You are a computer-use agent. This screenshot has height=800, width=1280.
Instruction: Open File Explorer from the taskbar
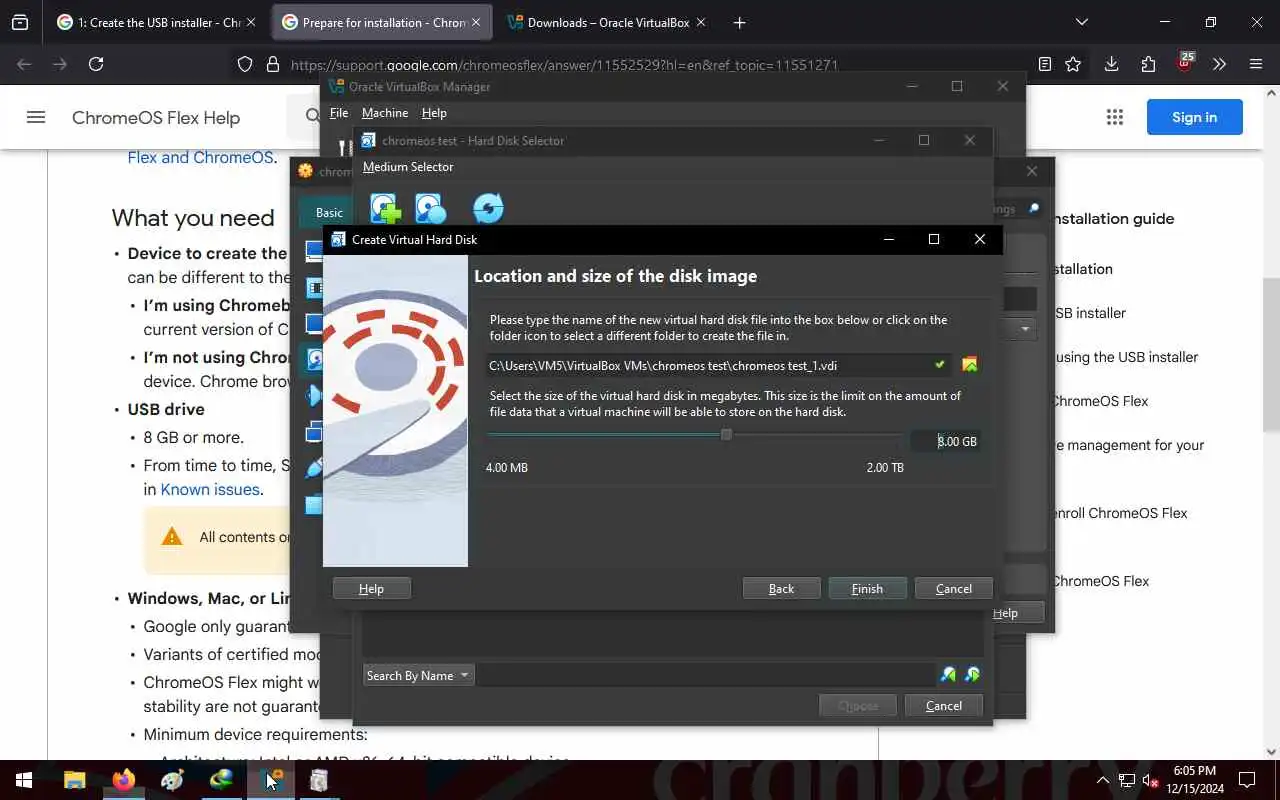tap(75, 780)
